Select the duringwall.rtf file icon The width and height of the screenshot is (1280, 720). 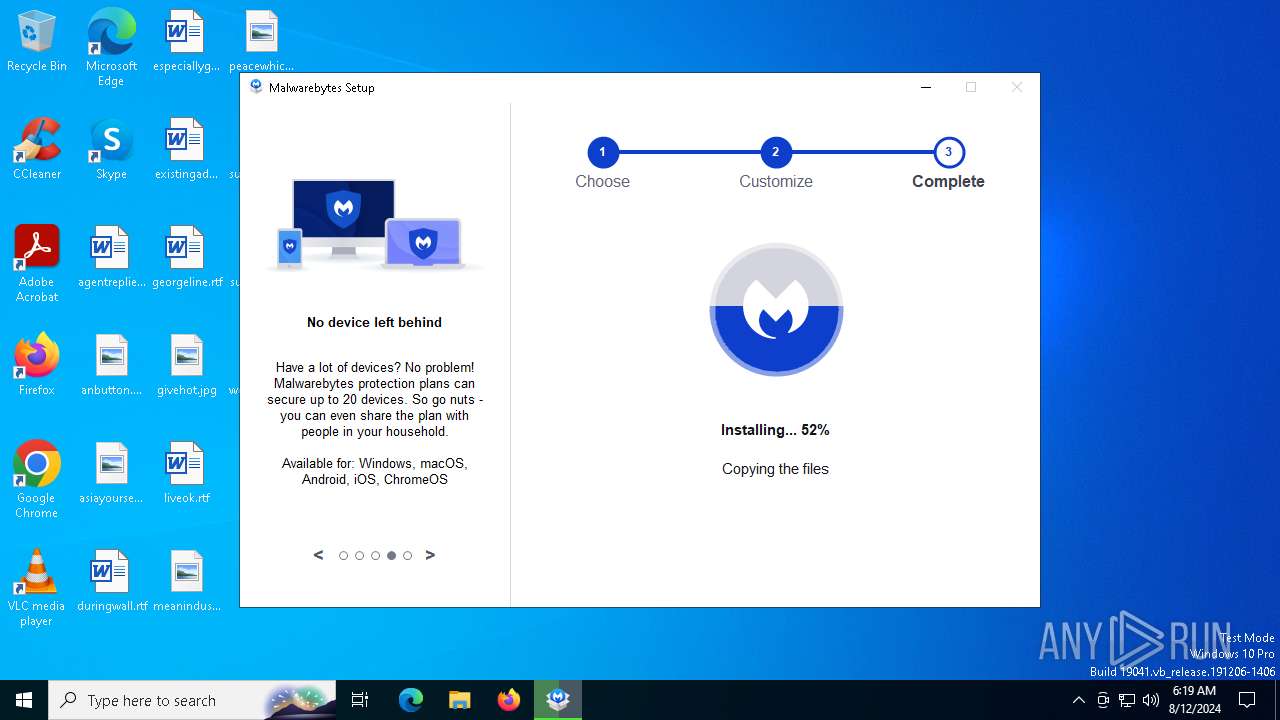[111, 581]
